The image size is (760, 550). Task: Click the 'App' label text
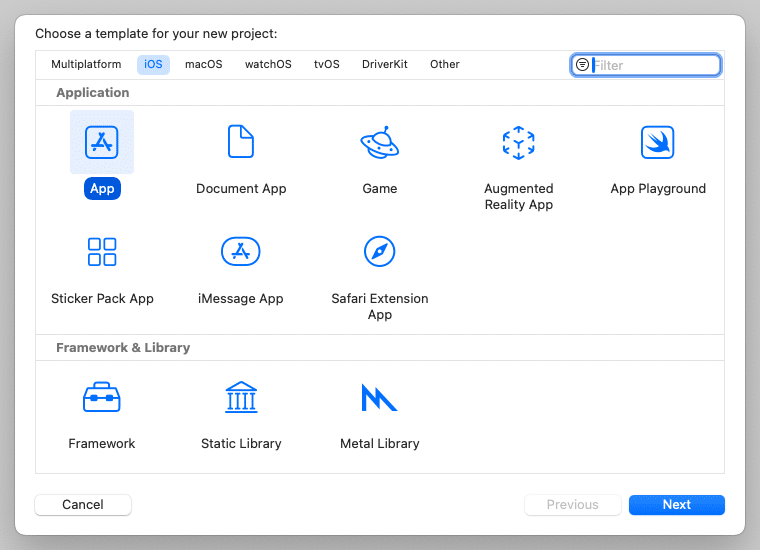pos(102,189)
